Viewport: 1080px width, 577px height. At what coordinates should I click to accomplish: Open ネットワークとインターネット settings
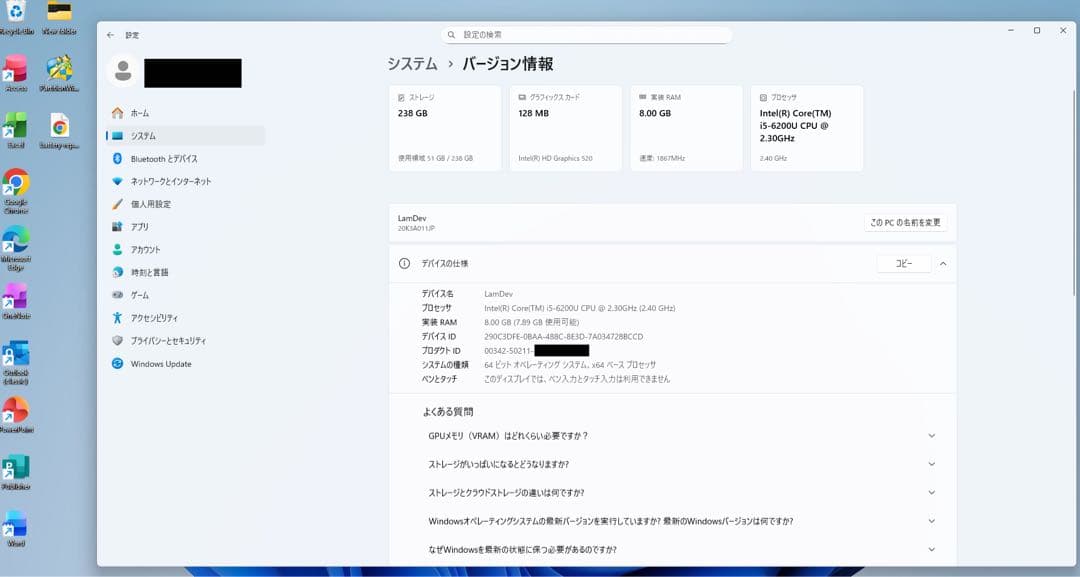(x=178, y=181)
